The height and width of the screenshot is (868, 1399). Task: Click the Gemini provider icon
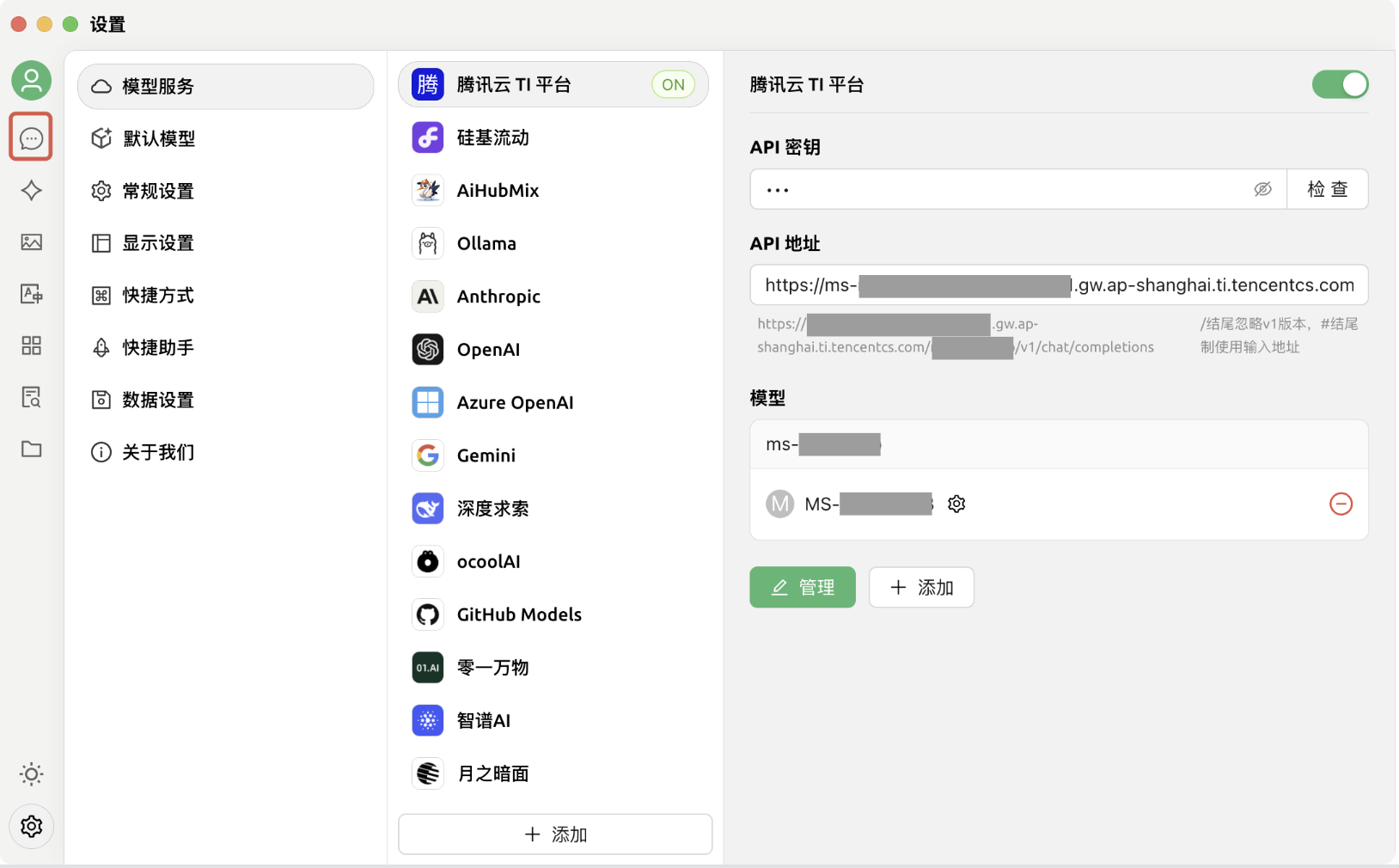coord(428,455)
